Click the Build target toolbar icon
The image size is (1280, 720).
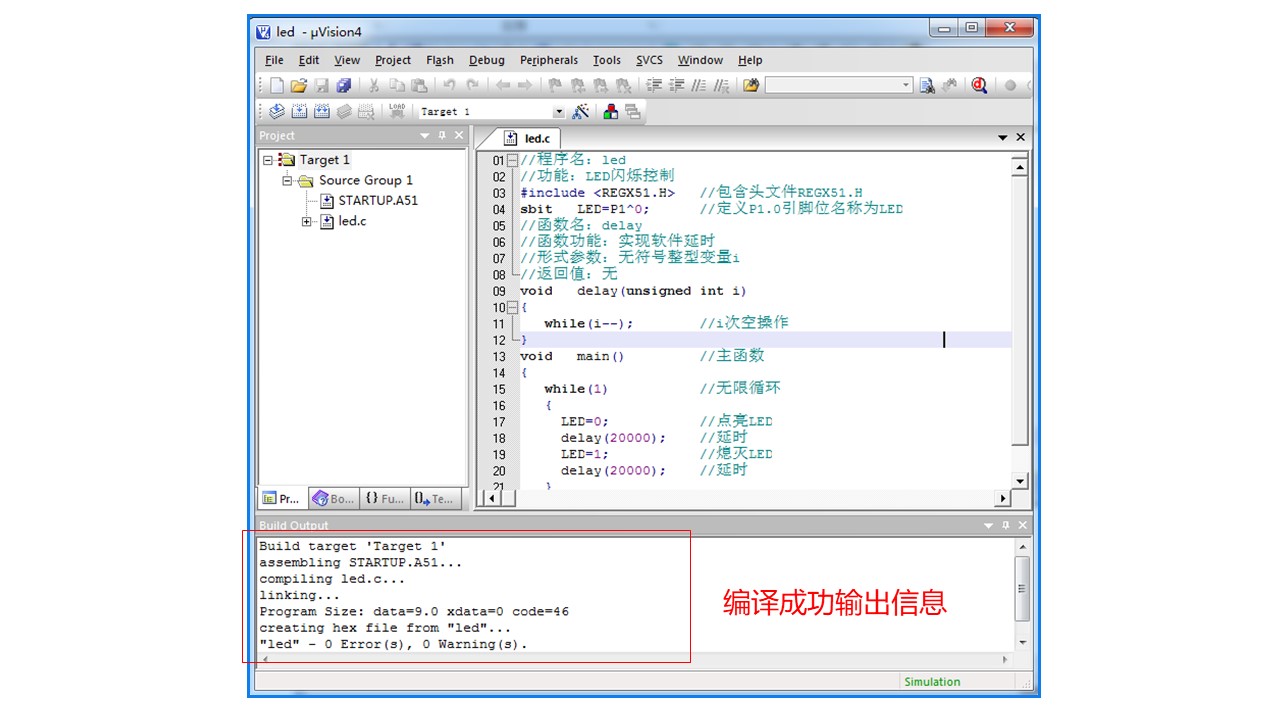(299, 112)
